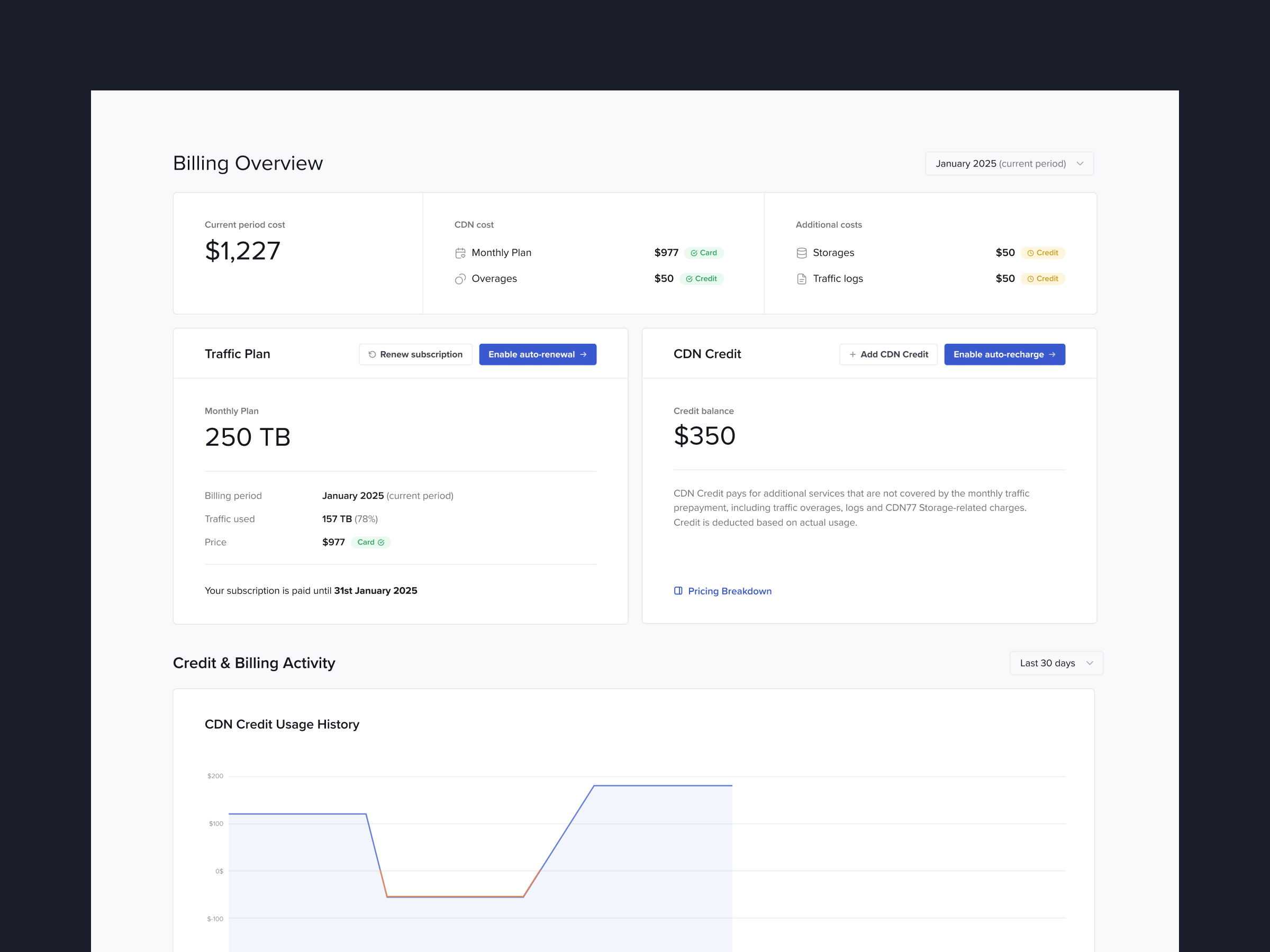This screenshot has height=952, width=1270.
Task: Click the Renew subscription button
Action: 415,354
